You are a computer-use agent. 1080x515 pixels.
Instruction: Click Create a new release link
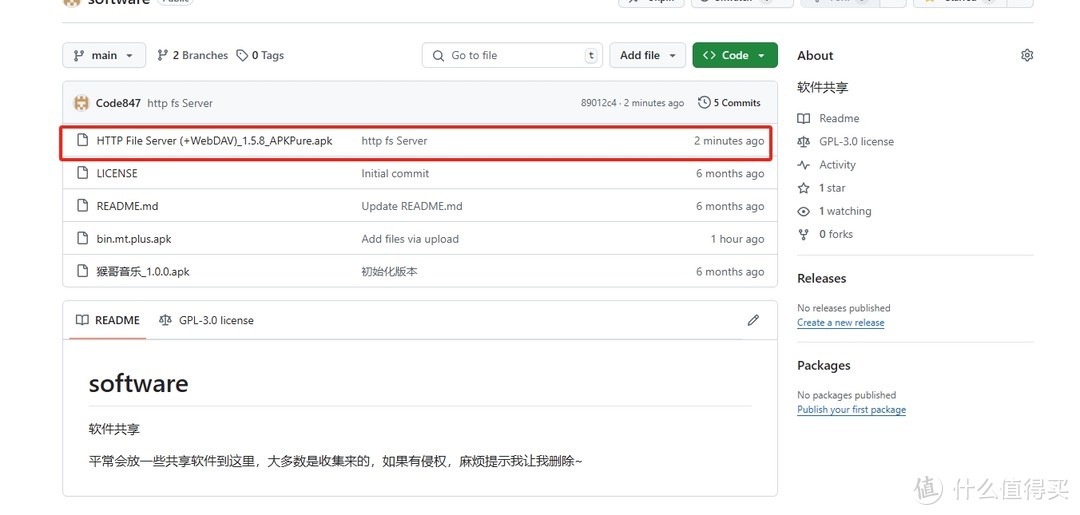840,322
